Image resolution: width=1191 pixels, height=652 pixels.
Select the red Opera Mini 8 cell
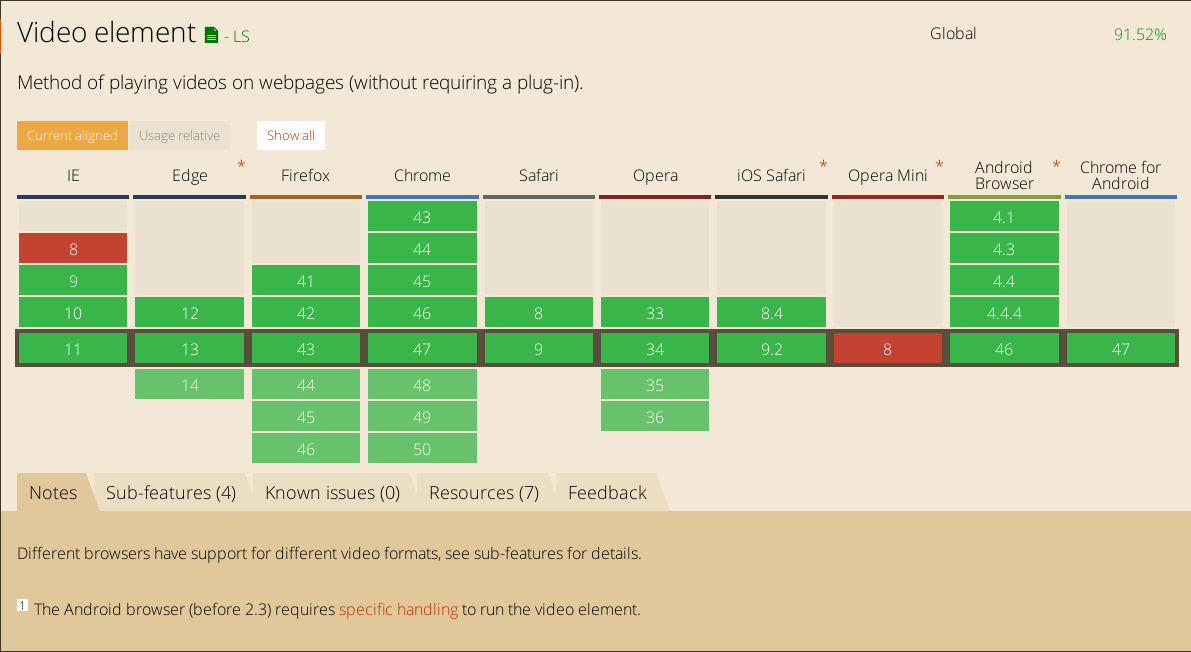pyautogui.click(x=887, y=349)
